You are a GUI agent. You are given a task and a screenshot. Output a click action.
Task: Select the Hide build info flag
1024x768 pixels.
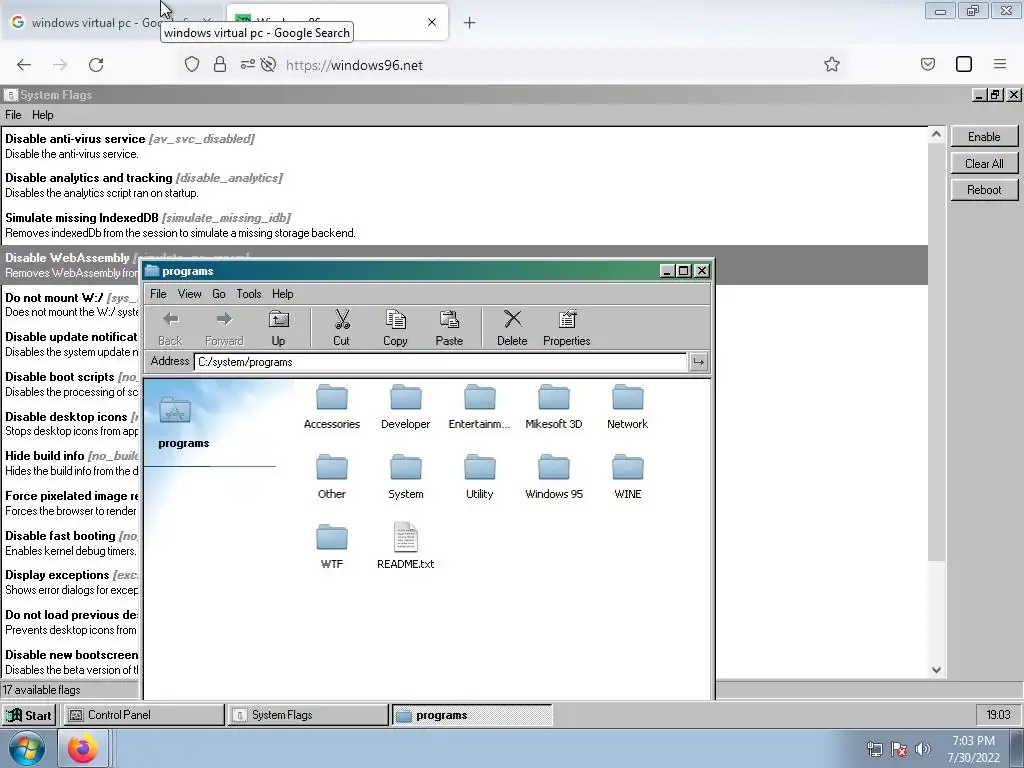click(x=71, y=463)
